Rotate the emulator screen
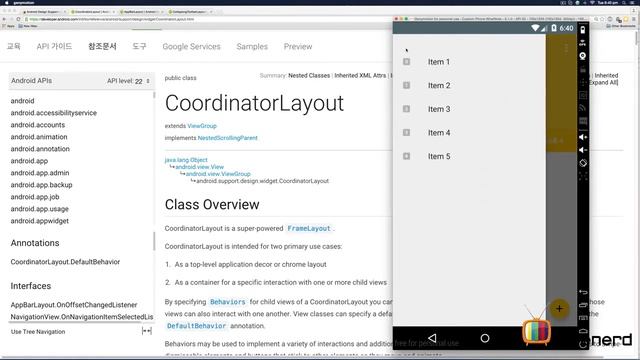640x360 pixels. (x=583, y=163)
